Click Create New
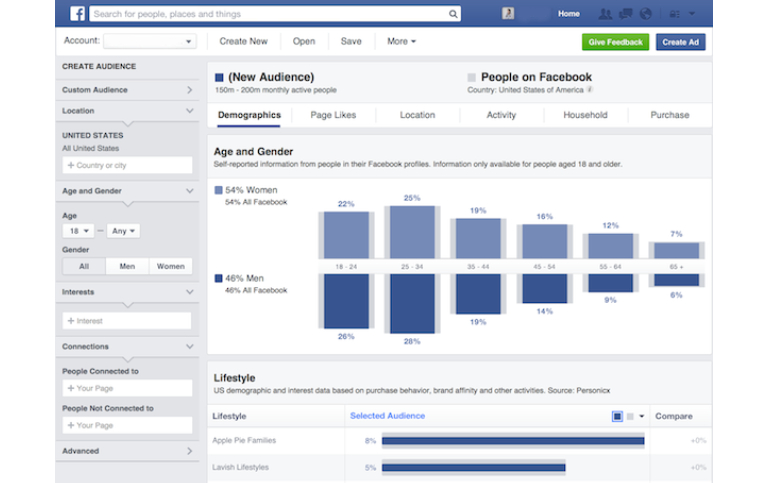Screen dimensions: 768x483 click(x=243, y=42)
